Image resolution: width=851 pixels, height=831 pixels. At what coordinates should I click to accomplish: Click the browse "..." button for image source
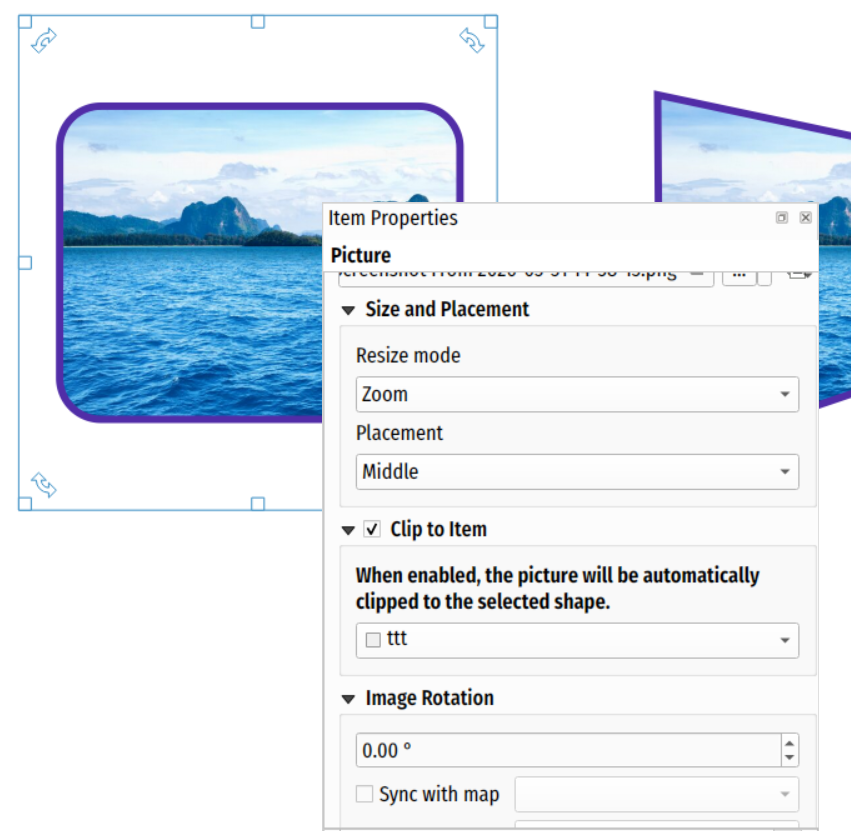(x=739, y=276)
